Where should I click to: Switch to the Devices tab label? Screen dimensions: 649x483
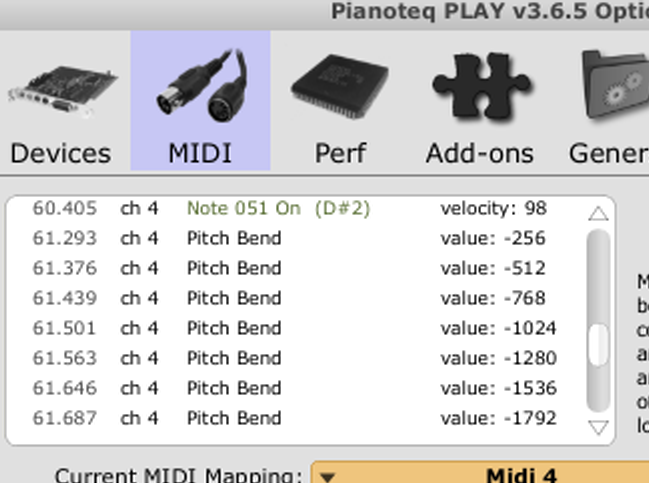(61, 153)
